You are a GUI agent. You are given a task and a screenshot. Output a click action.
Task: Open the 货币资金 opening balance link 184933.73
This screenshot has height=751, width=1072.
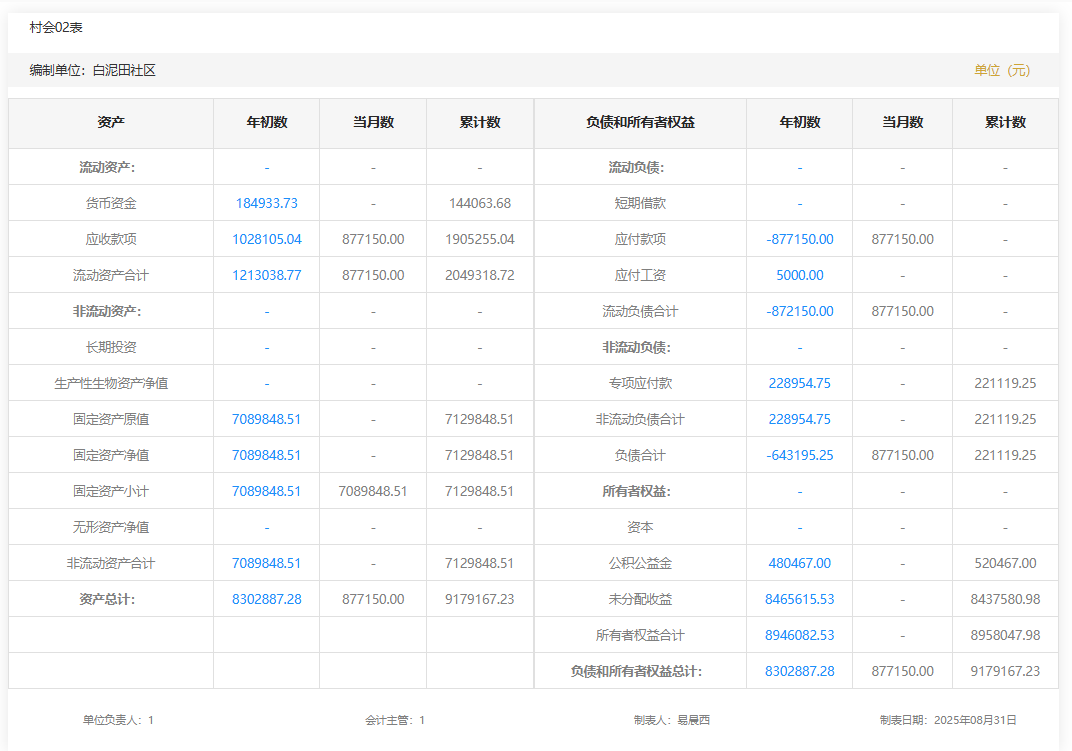(266, 203)
